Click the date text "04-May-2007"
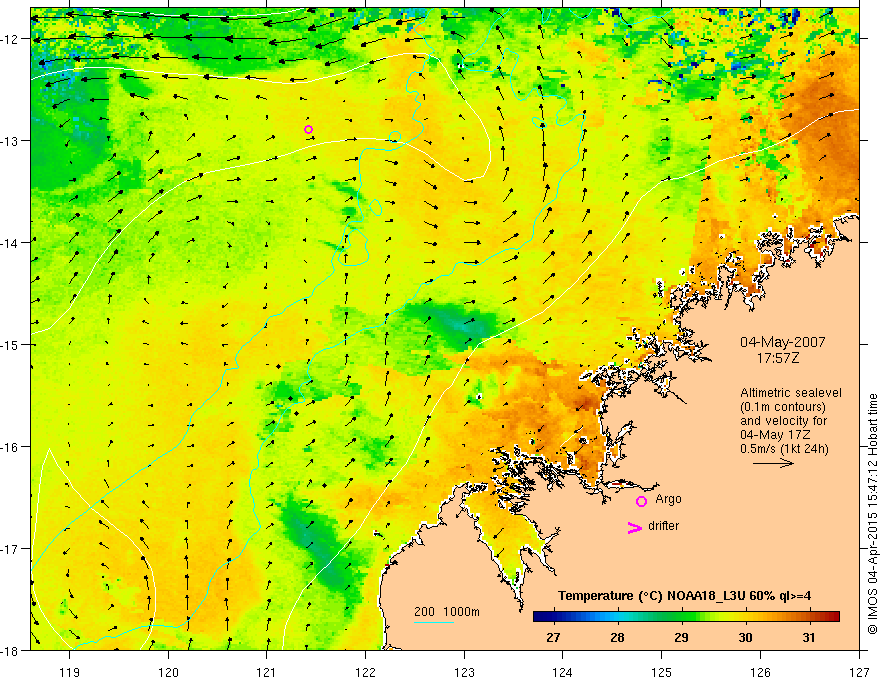 782,342
